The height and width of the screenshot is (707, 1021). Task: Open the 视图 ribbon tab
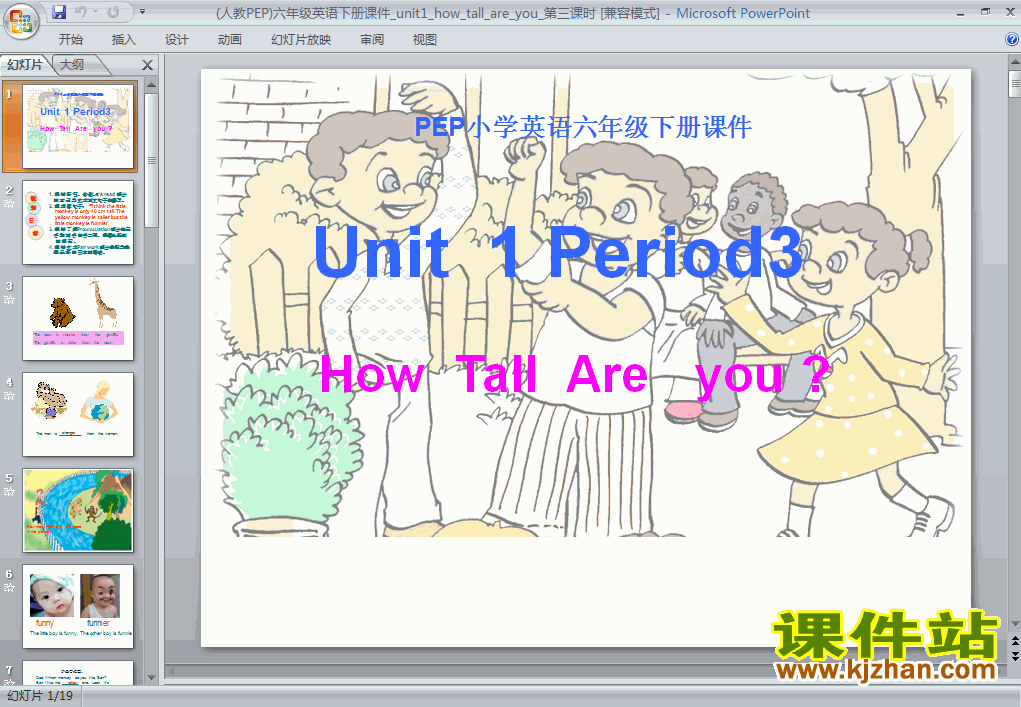425,40
